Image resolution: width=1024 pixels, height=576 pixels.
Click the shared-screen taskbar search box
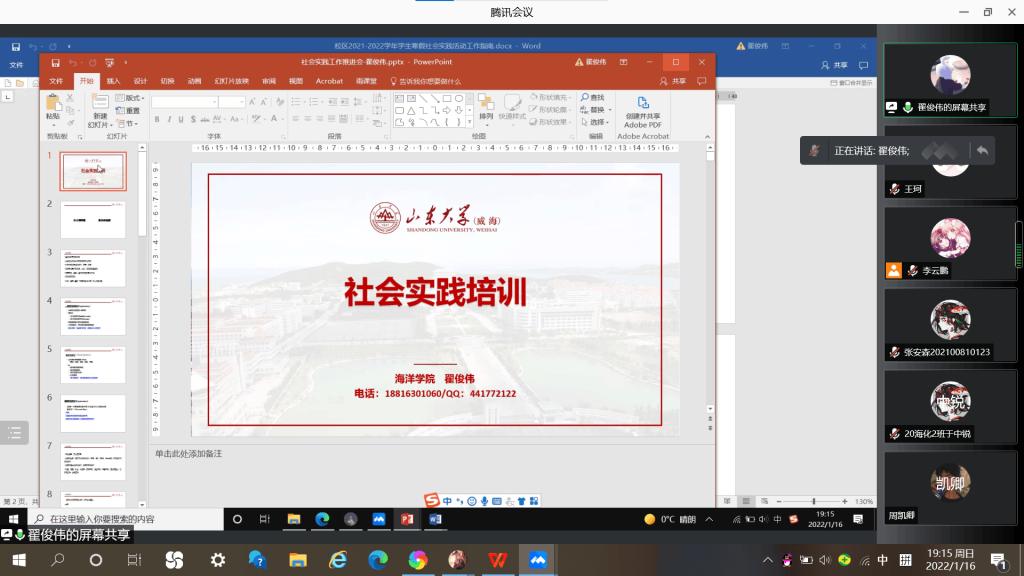(x=125, y=519)
